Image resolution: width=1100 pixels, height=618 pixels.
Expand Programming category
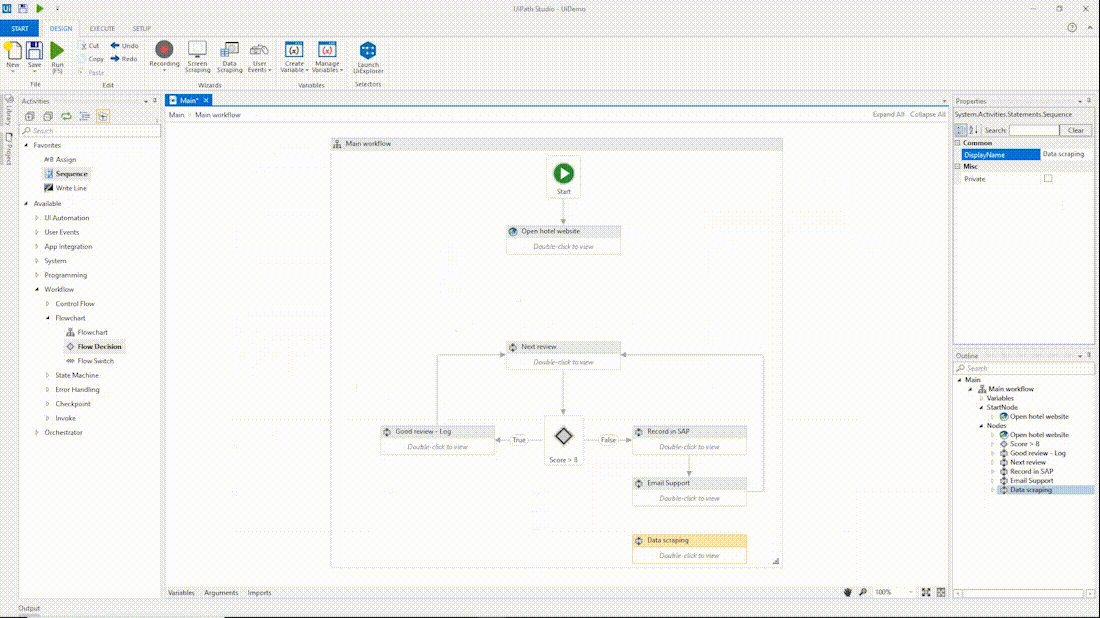37,275
